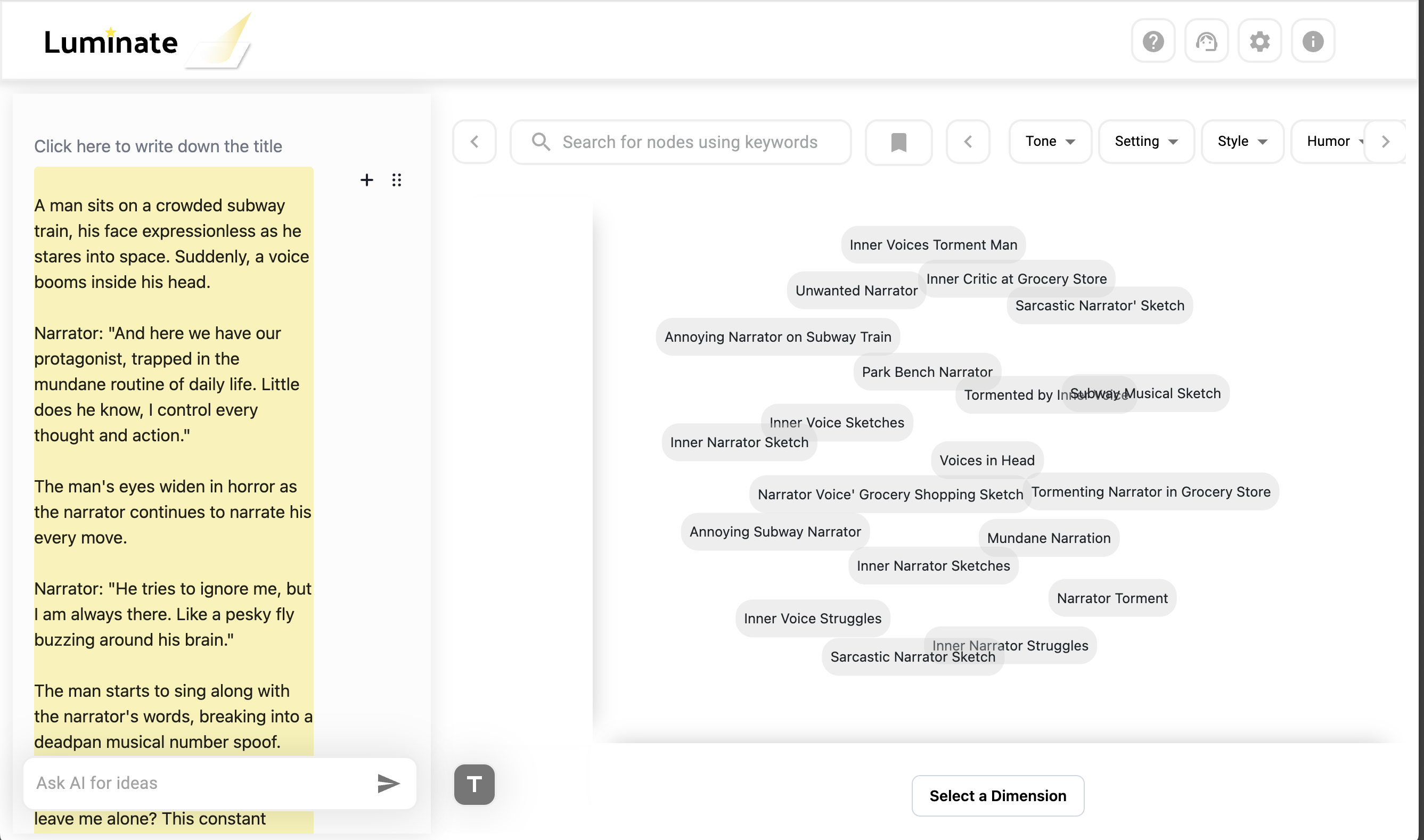Click the plus icon beside text block
Image resolution: width=1424 pixels, height=840 pixels.
367,180
